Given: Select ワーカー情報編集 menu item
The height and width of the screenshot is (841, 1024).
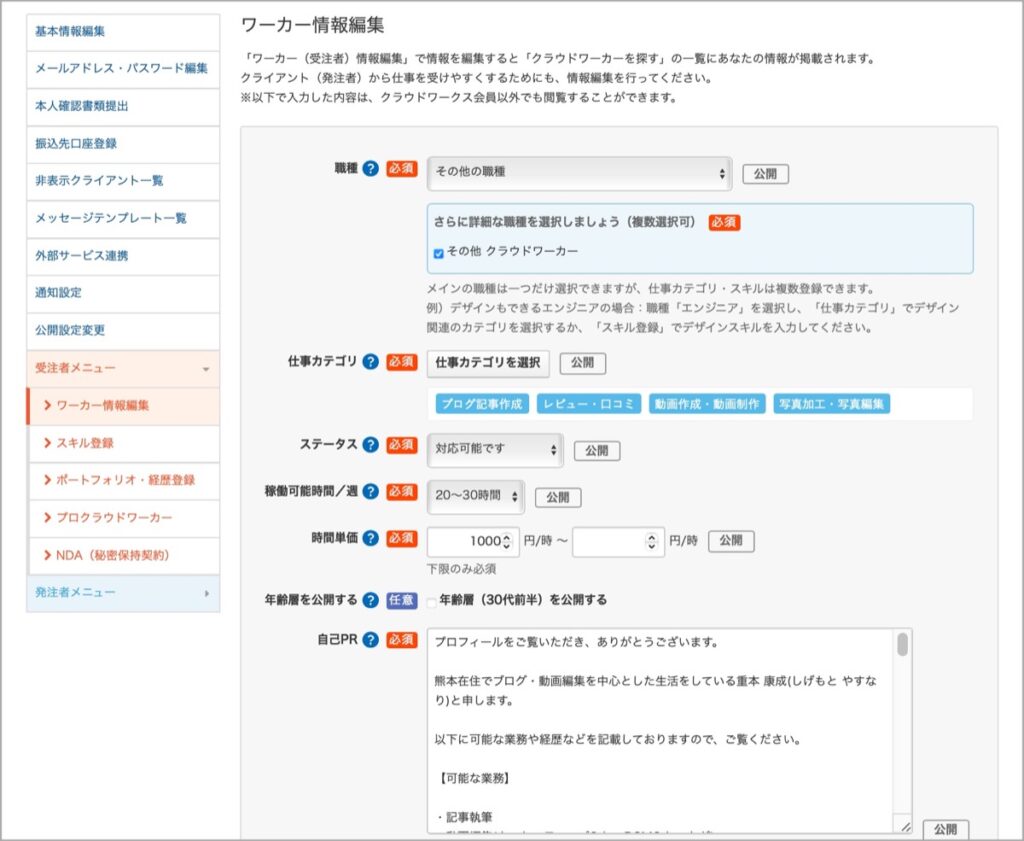Looking at the screenshot, I should point(123,405).
